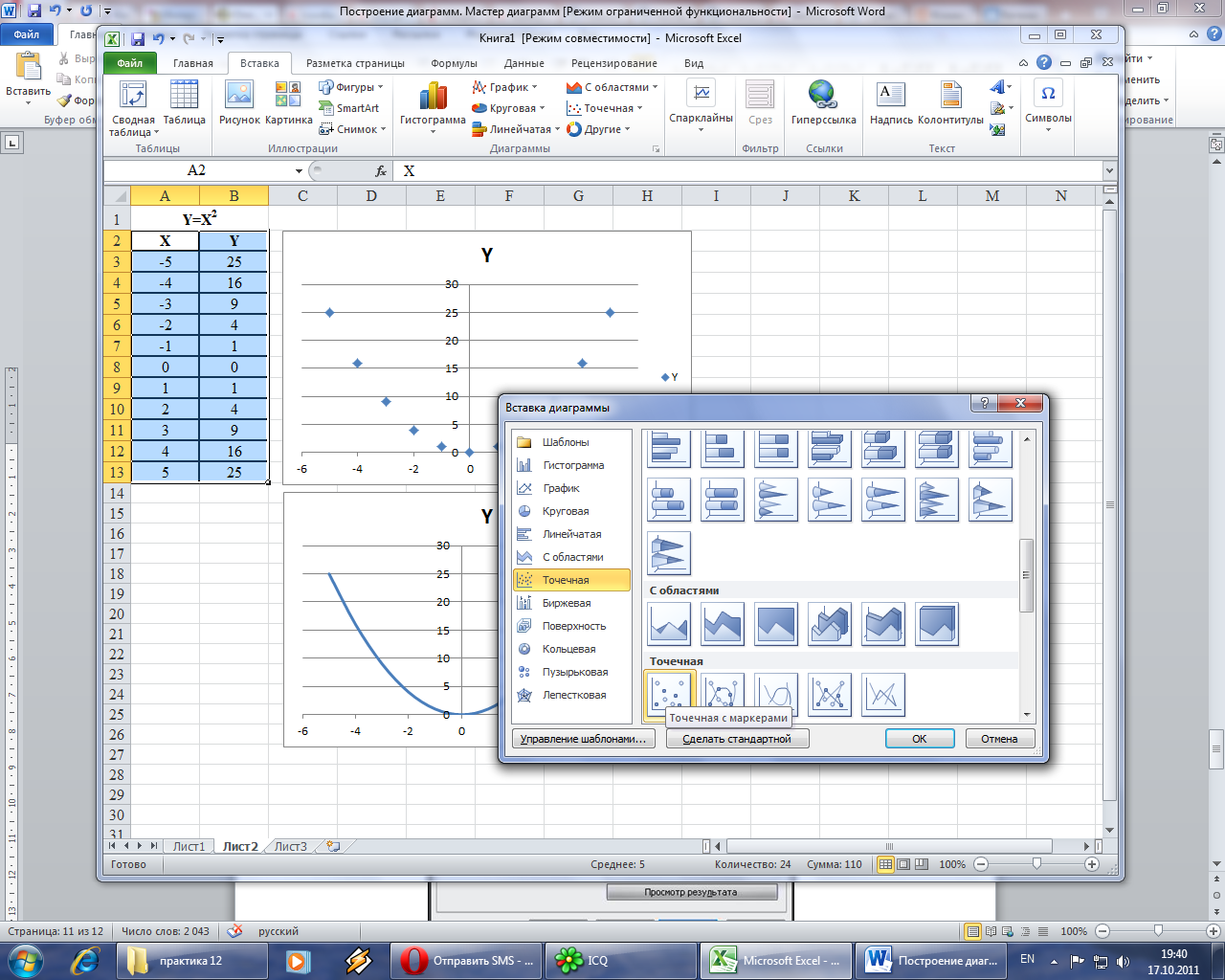Click the formula bar input field

pos(748,170)
